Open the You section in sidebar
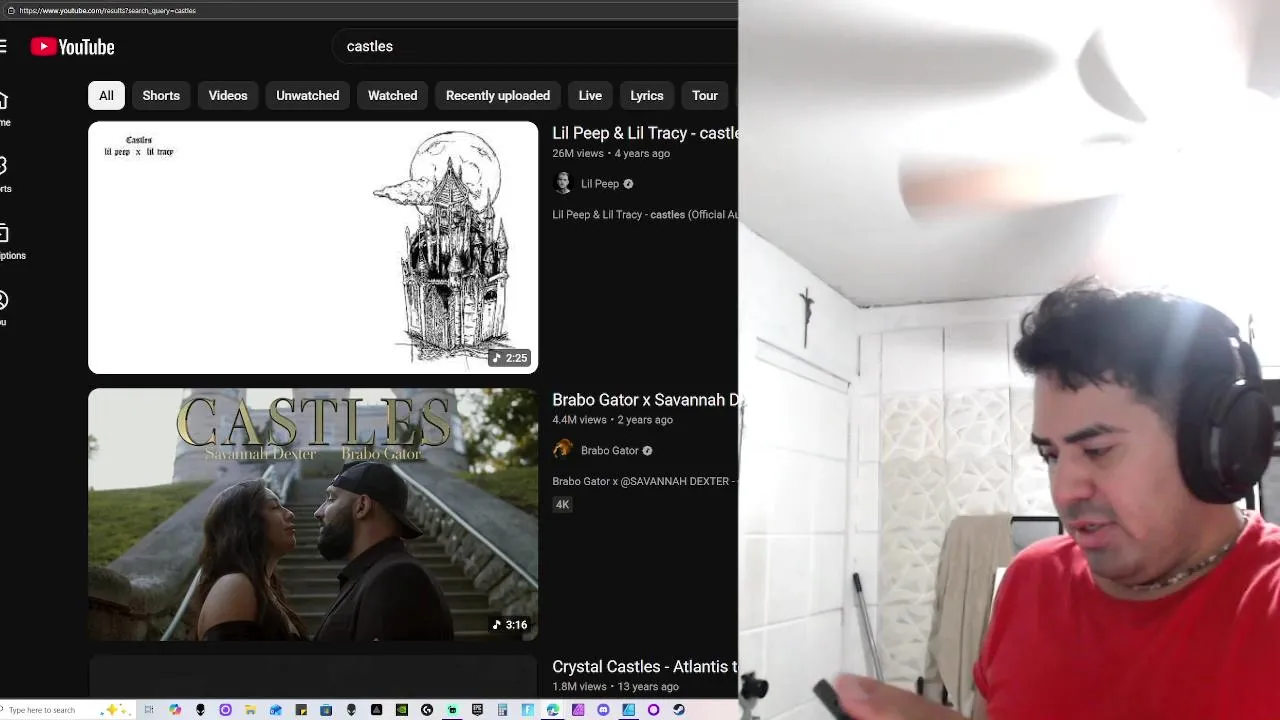 click(4, 307)
